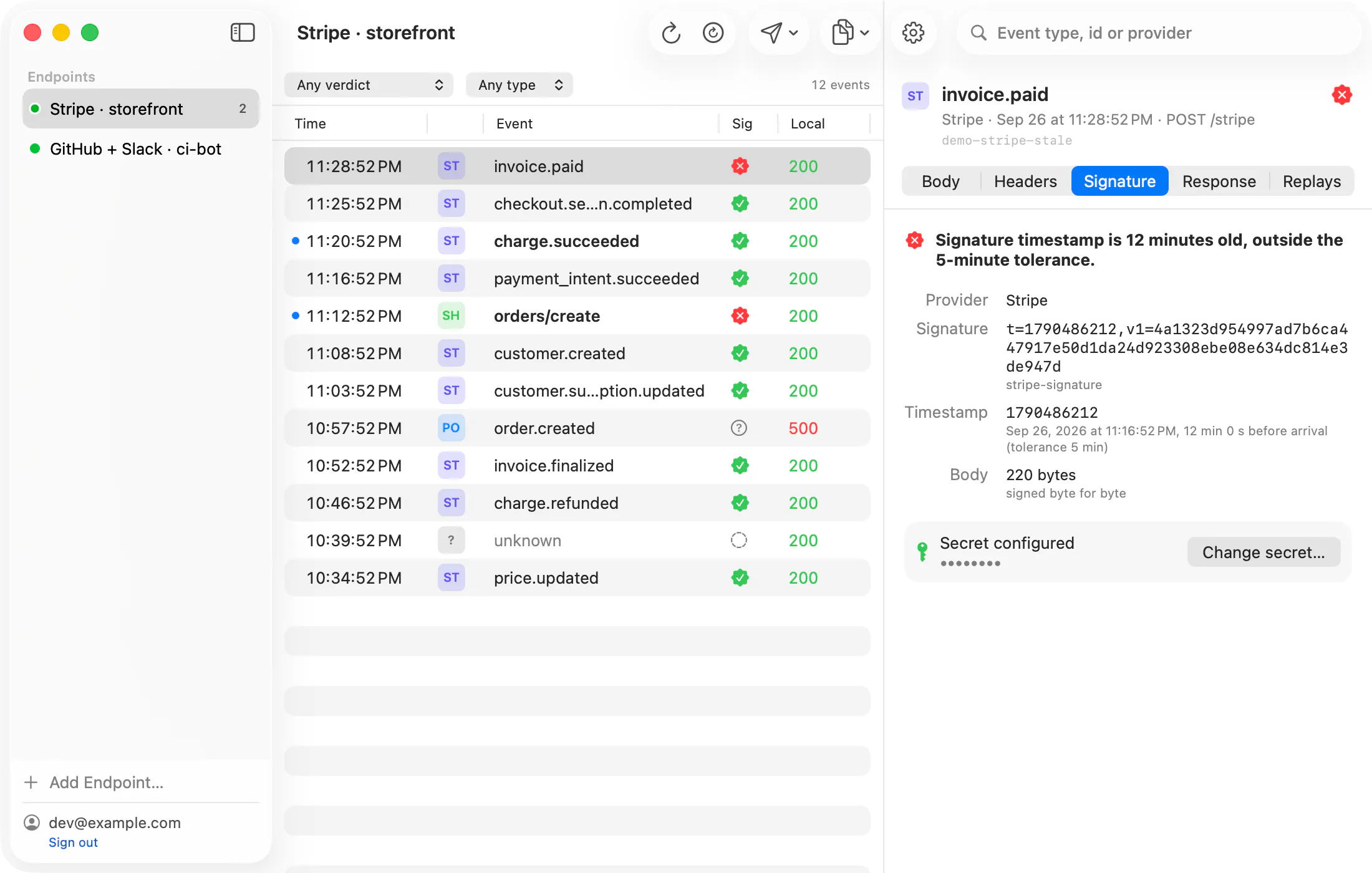Expand the copy menu chevron

[865, 32]
